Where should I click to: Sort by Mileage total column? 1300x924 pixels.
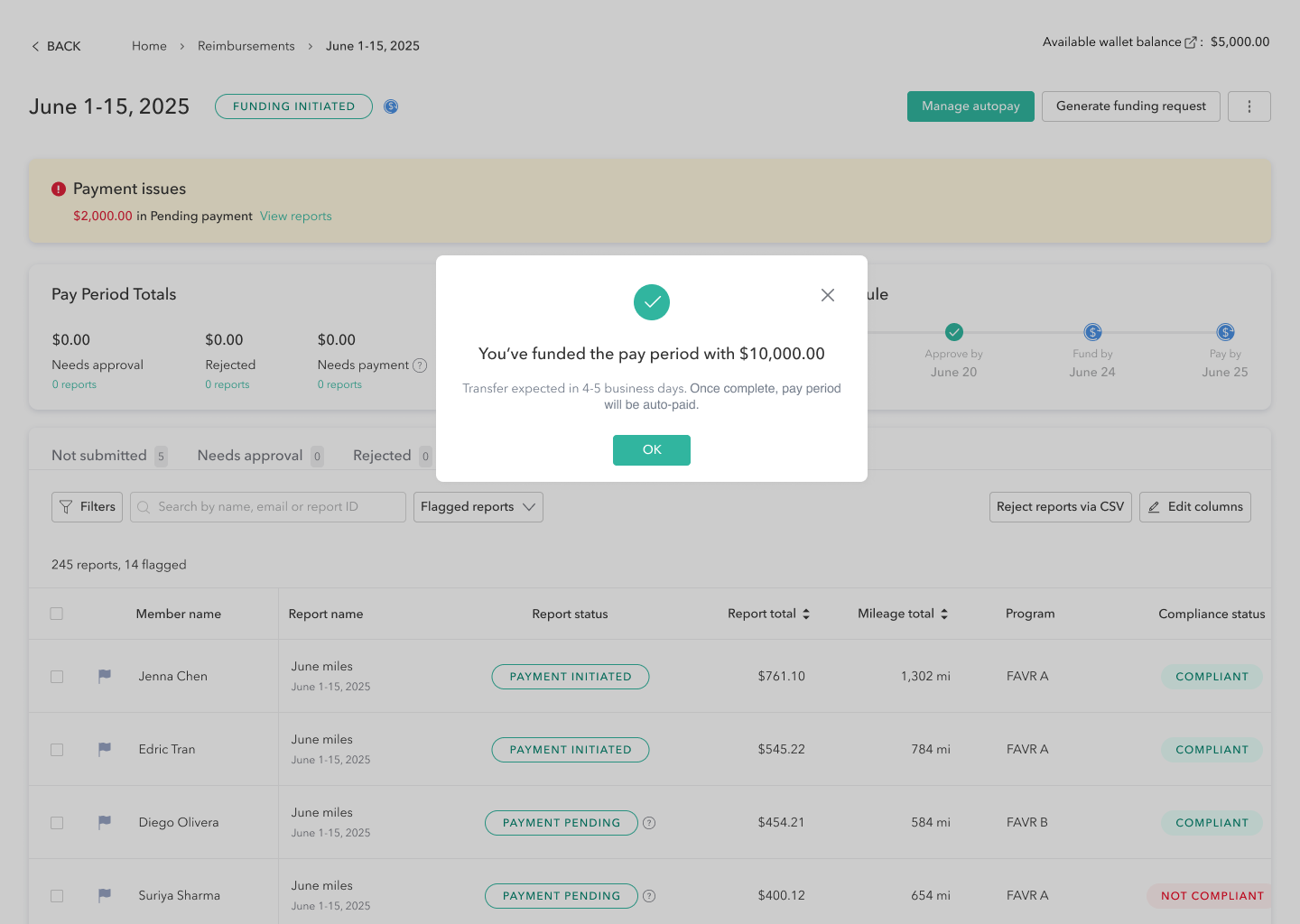902,614
